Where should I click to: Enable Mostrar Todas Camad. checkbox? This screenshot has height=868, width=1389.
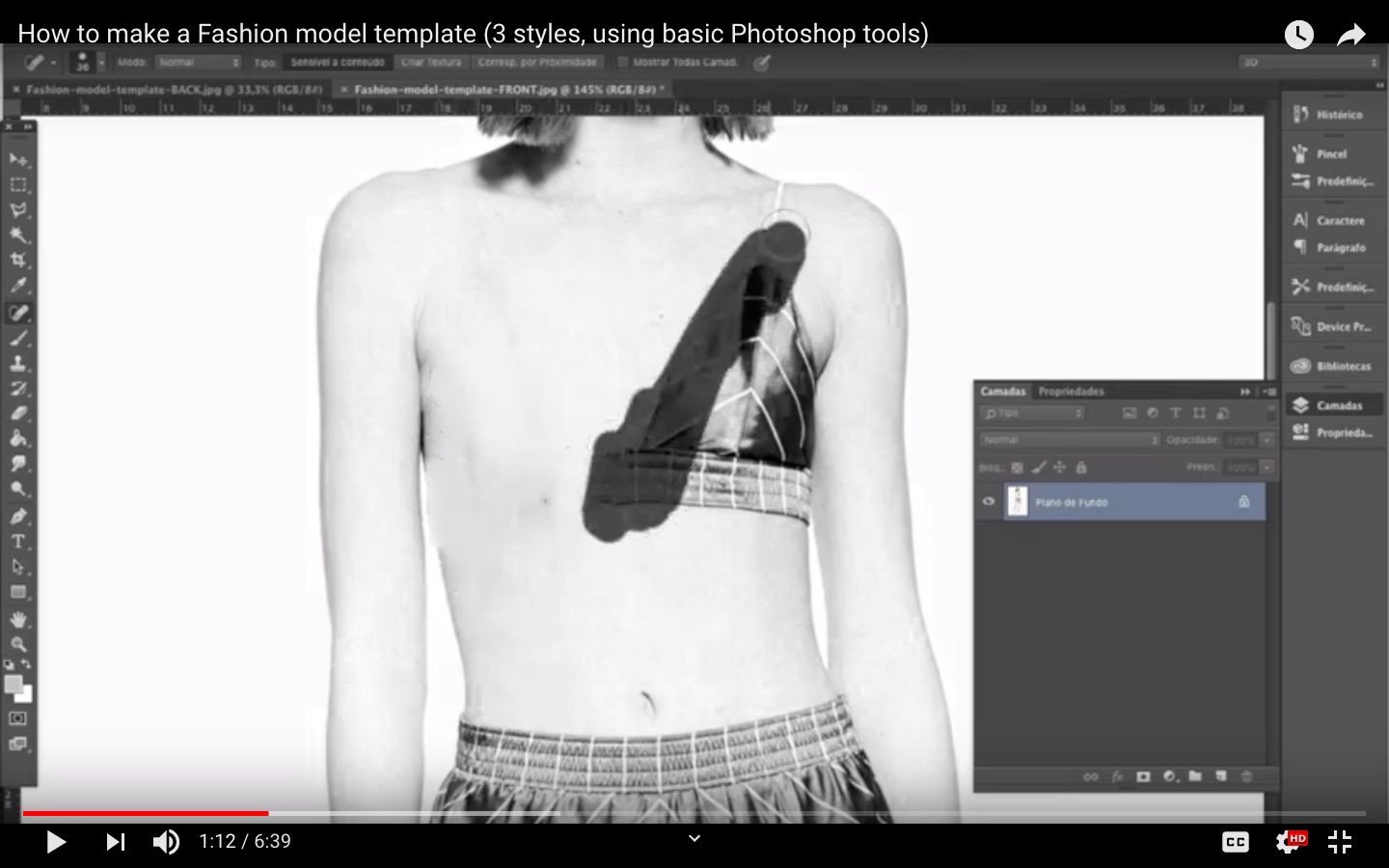point(622,63)
